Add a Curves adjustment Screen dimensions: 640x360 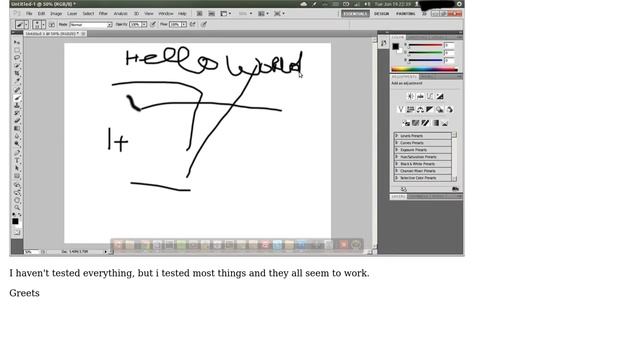(x=430, y=96)
